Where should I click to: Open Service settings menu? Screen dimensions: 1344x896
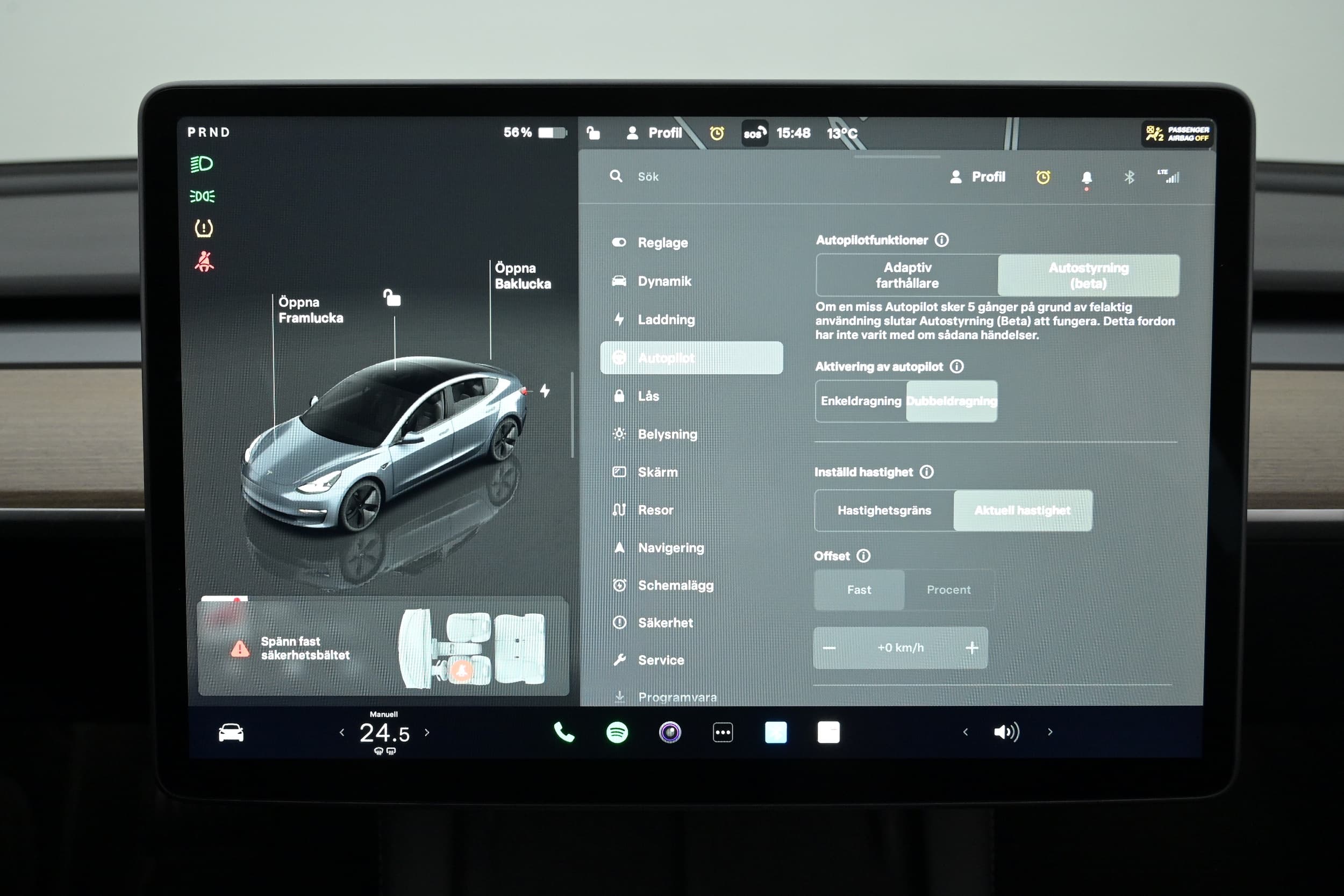(x=691, y=660)
